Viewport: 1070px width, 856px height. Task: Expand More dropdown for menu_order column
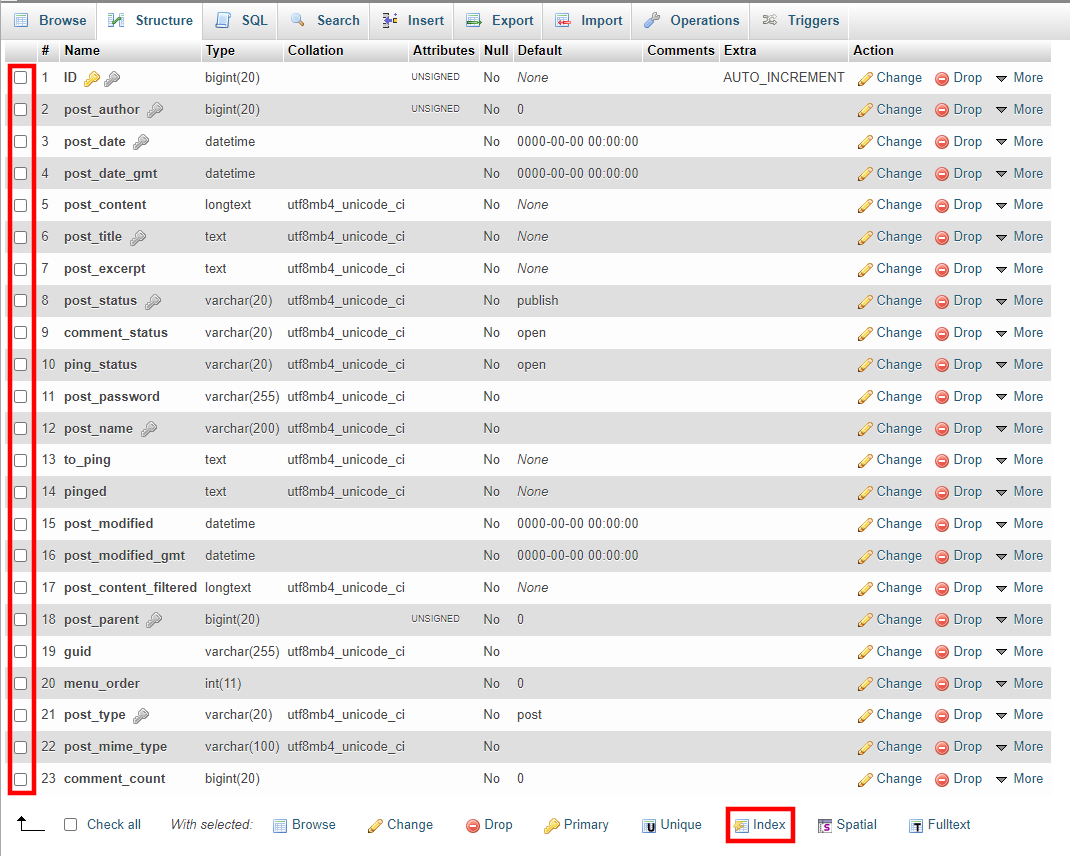coord(1020,683)
